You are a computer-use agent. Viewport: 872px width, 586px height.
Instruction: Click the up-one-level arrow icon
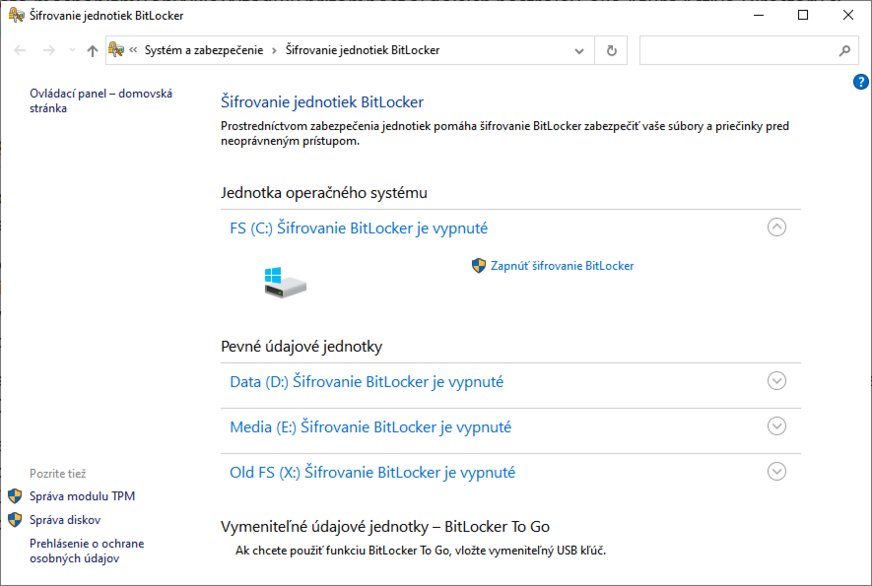click(x=92, y=50)
